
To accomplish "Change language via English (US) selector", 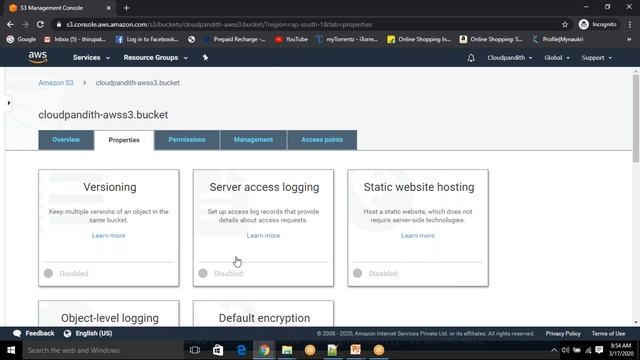I will point(88,333).
